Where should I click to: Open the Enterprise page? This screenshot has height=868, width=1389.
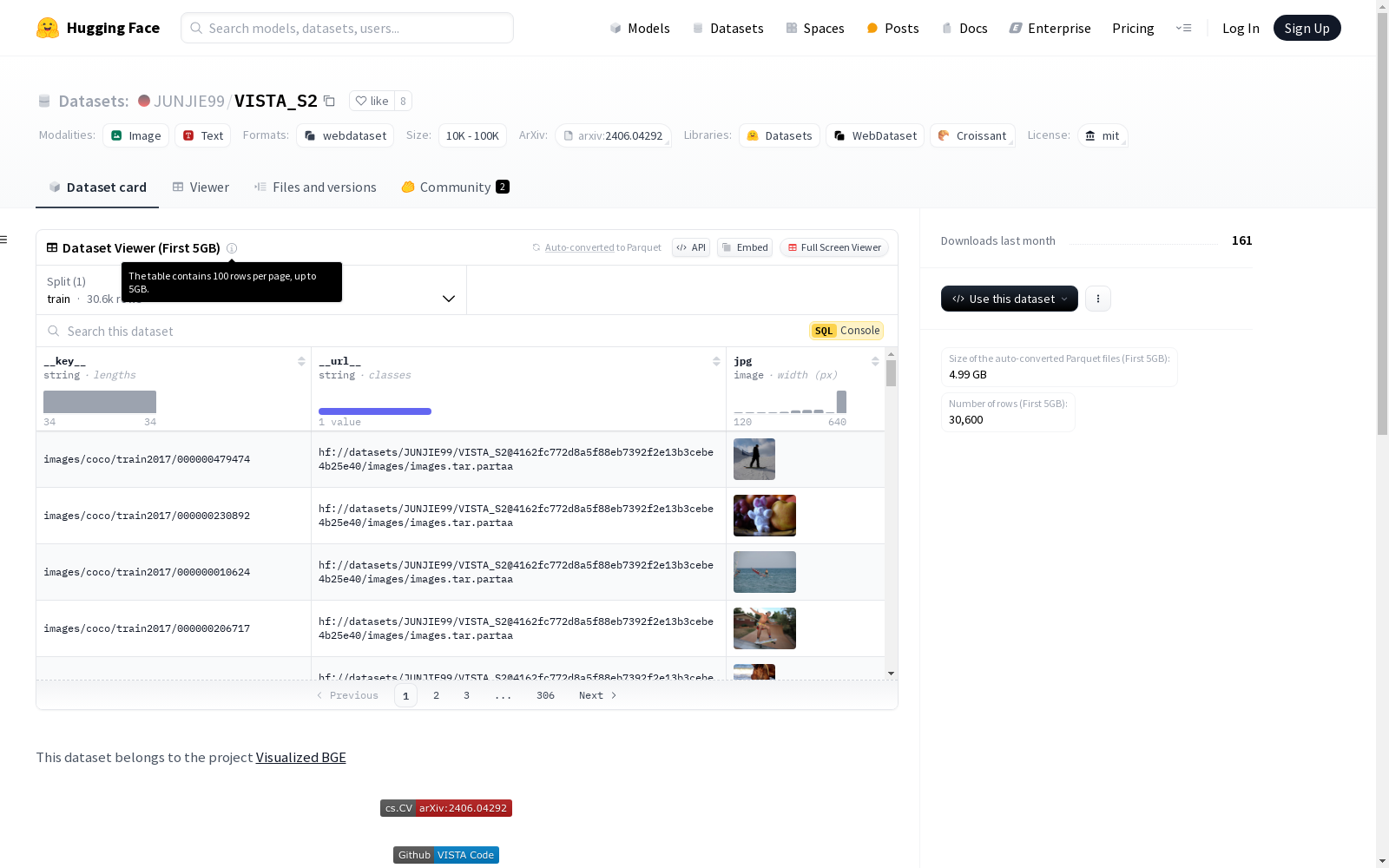coord(1050,28)
